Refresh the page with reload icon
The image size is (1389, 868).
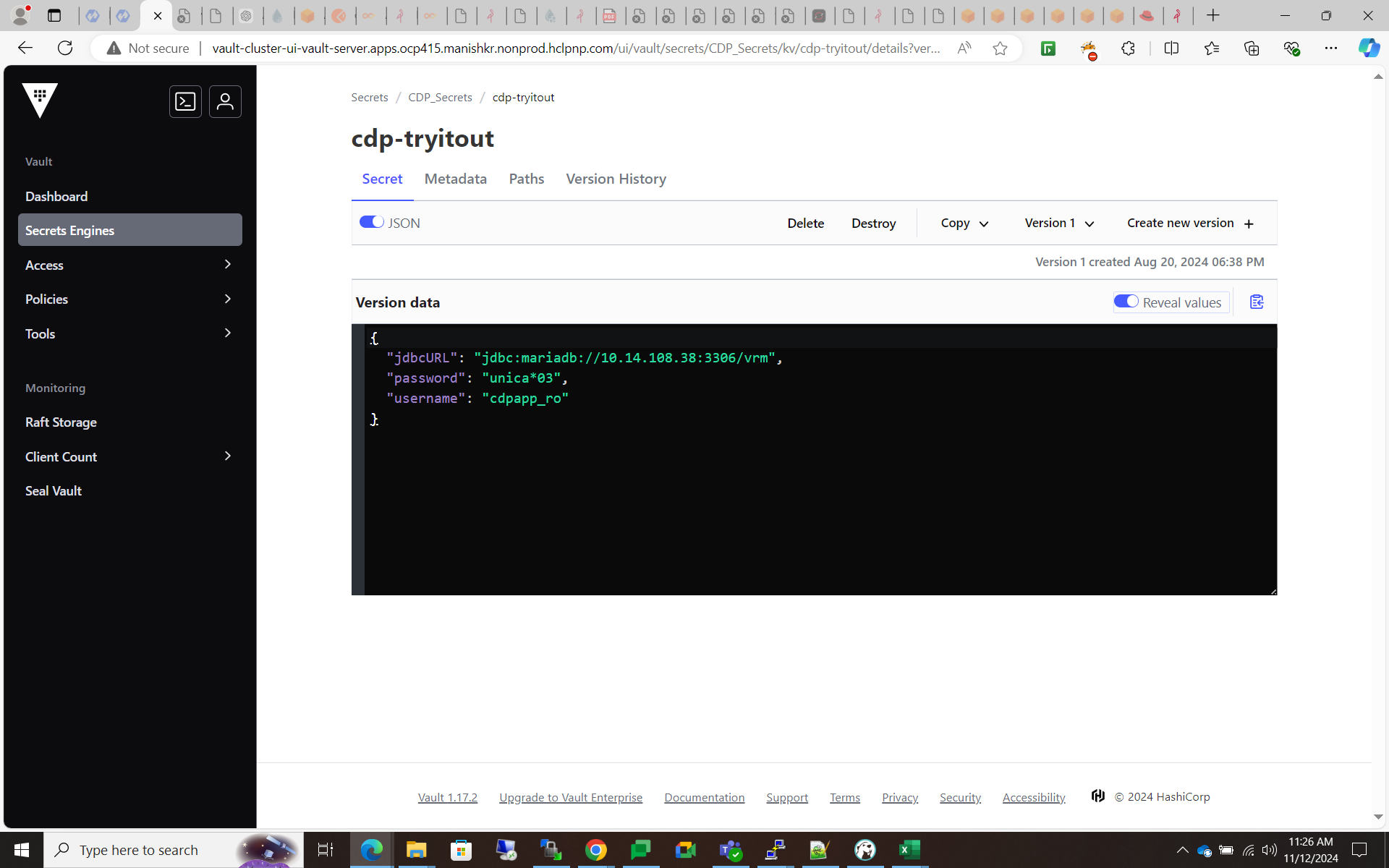point(65,48)
